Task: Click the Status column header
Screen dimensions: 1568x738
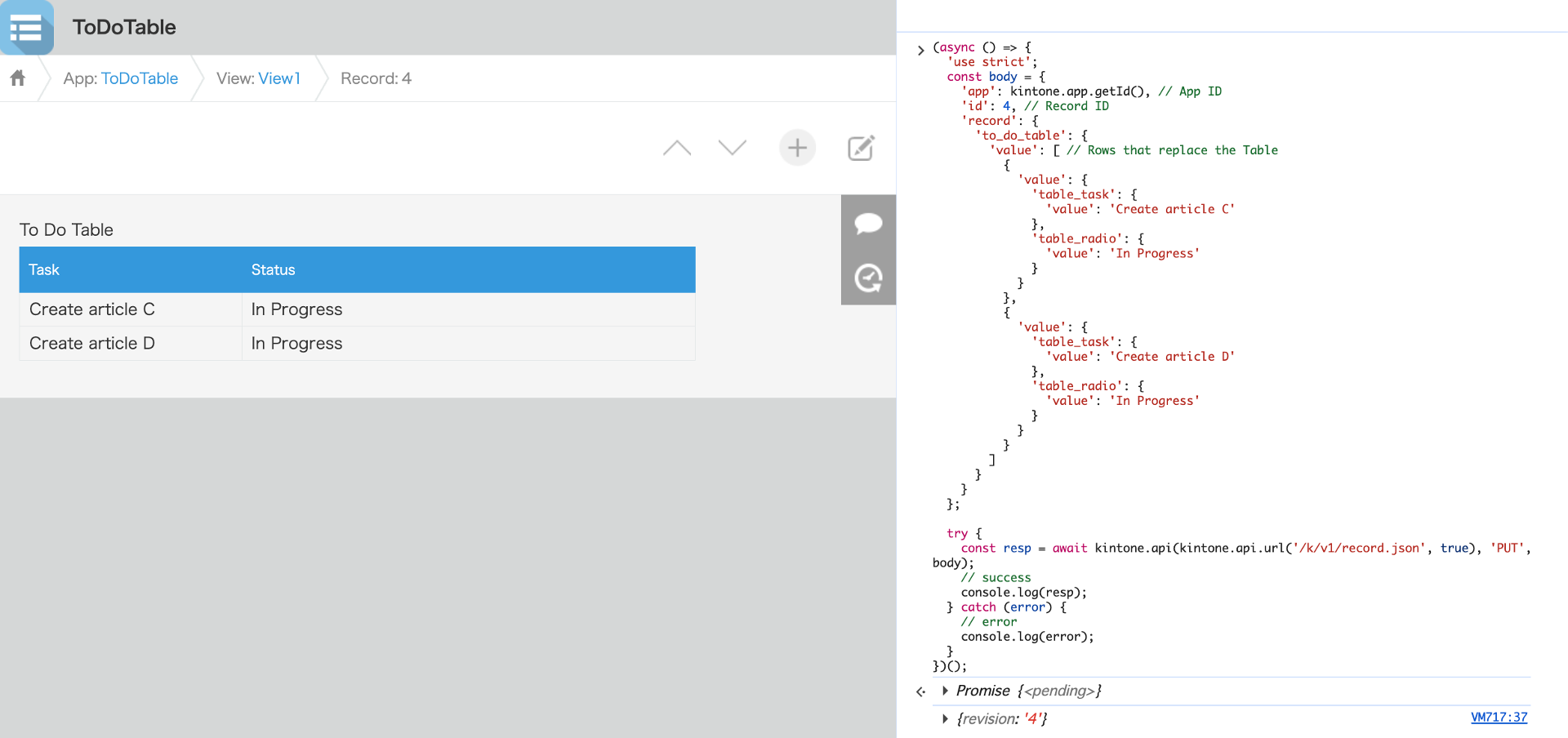Action: [x=469, y=269]
